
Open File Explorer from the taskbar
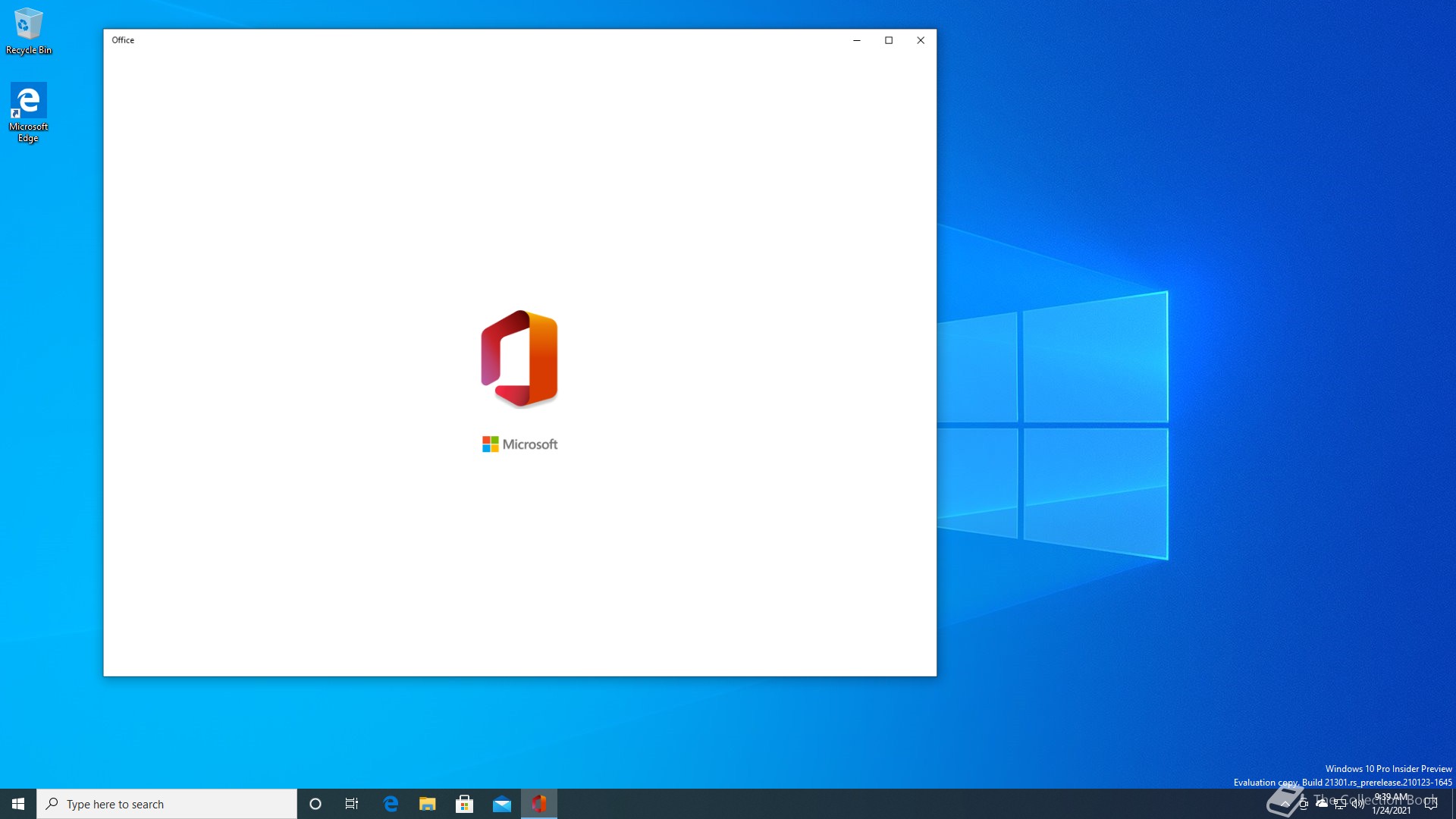click(x=428, y=804)
